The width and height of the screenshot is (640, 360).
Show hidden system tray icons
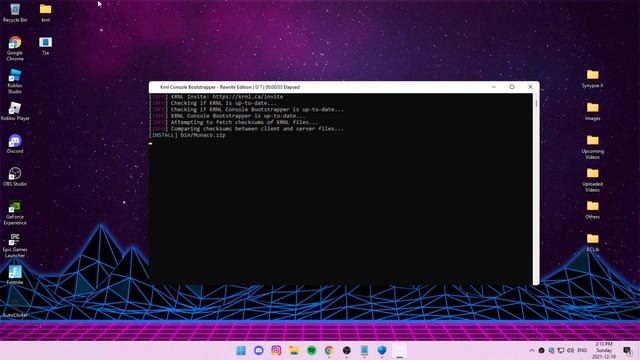pyautogui.click(x=531, y=350)
